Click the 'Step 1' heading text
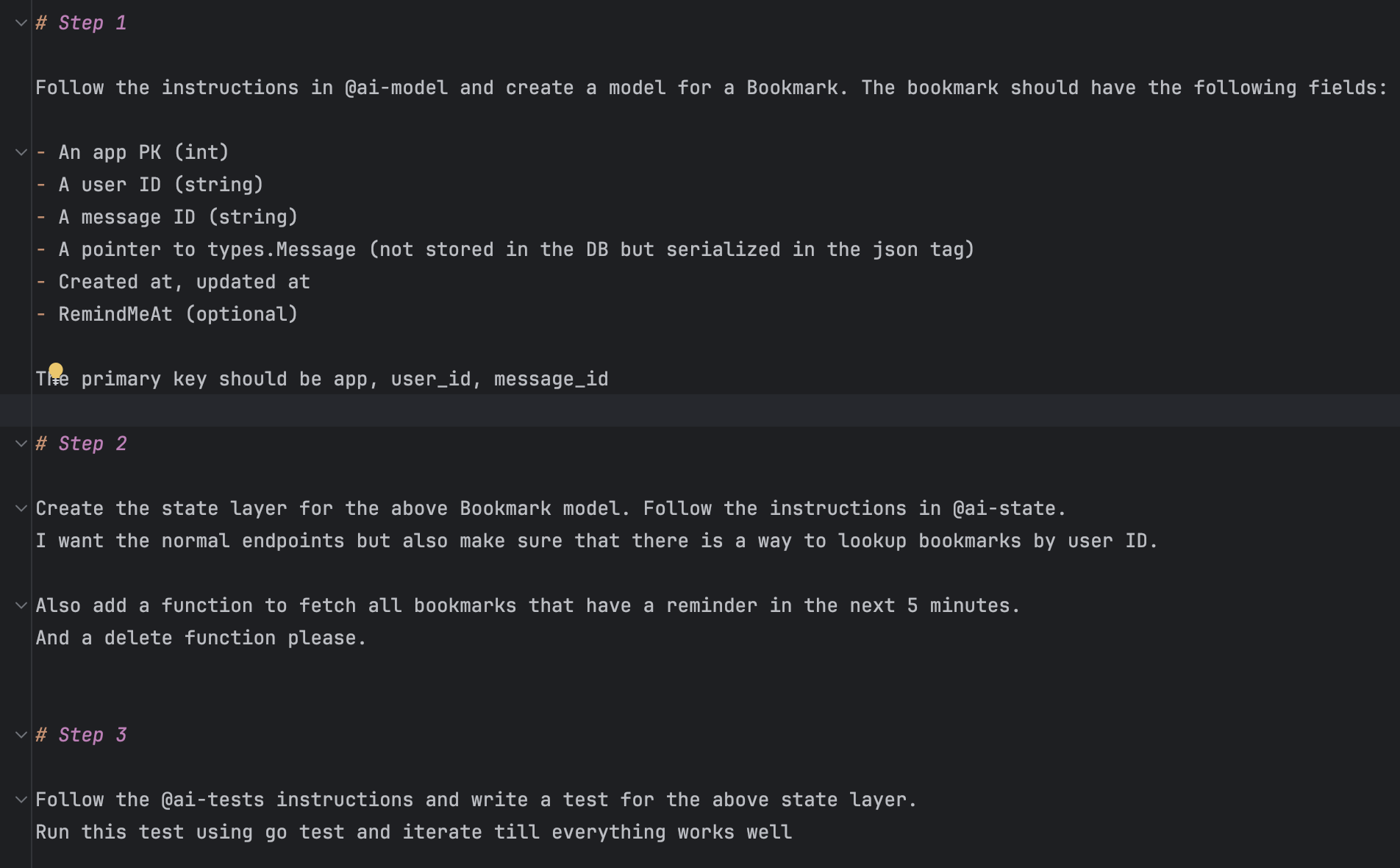 pyautogui.click(x=92, y=23)
